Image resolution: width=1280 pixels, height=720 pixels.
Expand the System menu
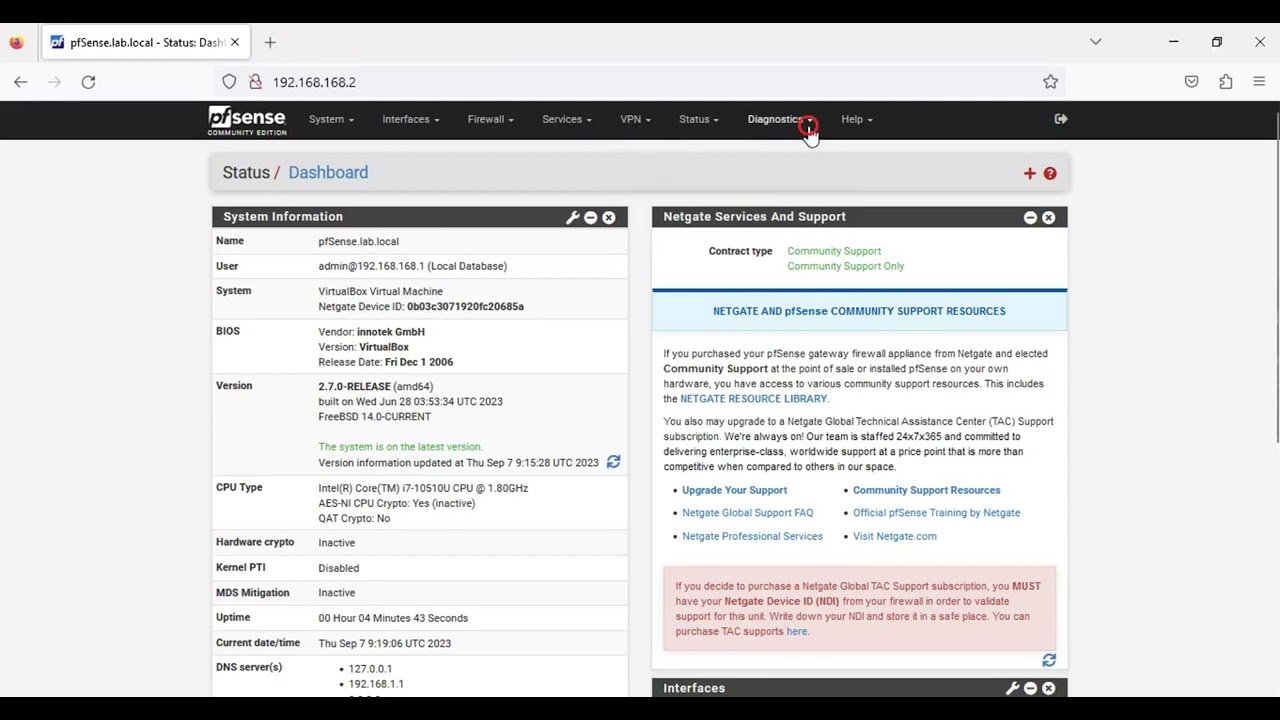click(x=331, y=119)
